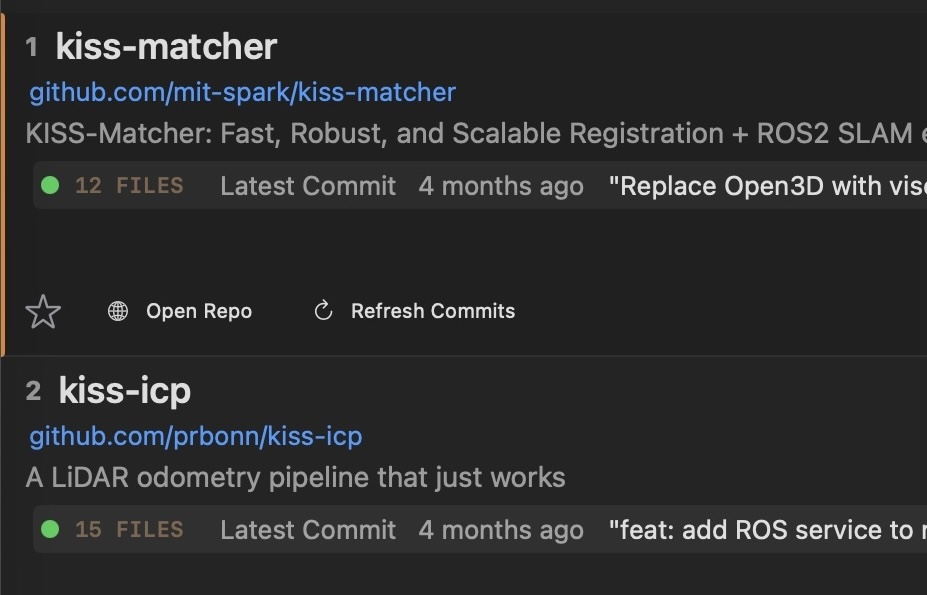Click the globe icon beside Open Repo
927x595 pixels.
pos(117,311)
